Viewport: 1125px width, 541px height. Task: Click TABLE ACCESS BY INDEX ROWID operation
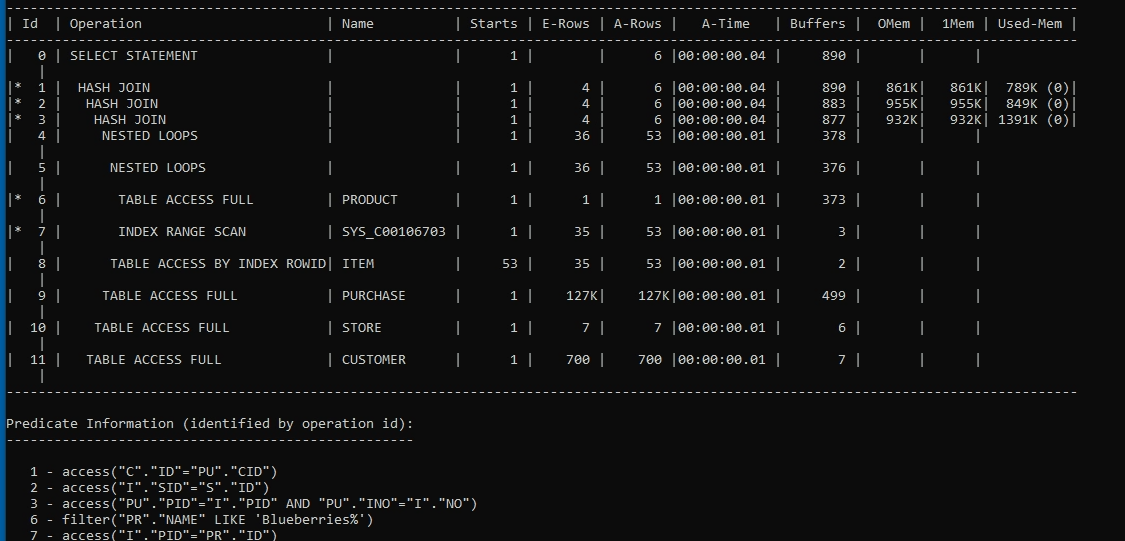pyautogui.click(x=218, y=263)
